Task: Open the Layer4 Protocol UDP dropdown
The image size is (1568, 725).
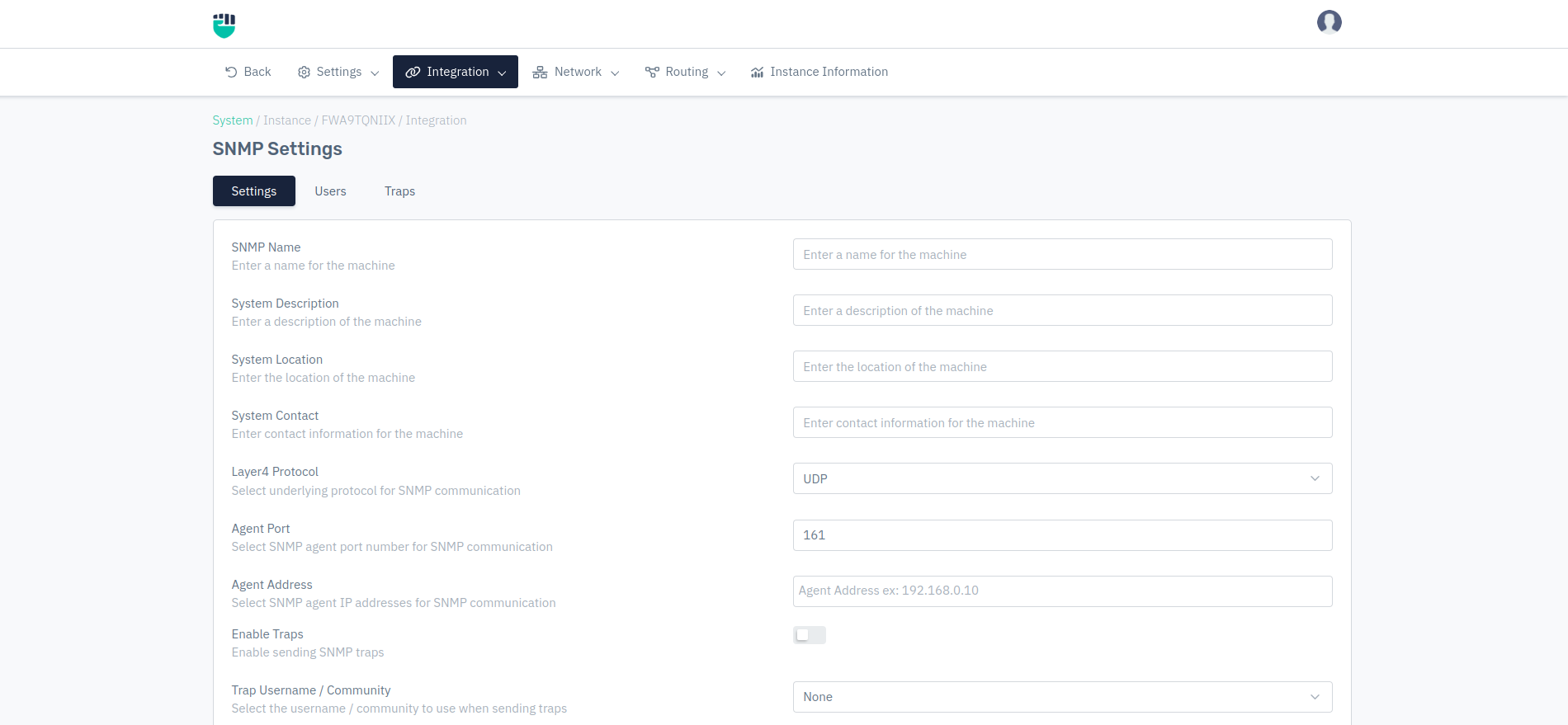Action: tap(1062, 478)
